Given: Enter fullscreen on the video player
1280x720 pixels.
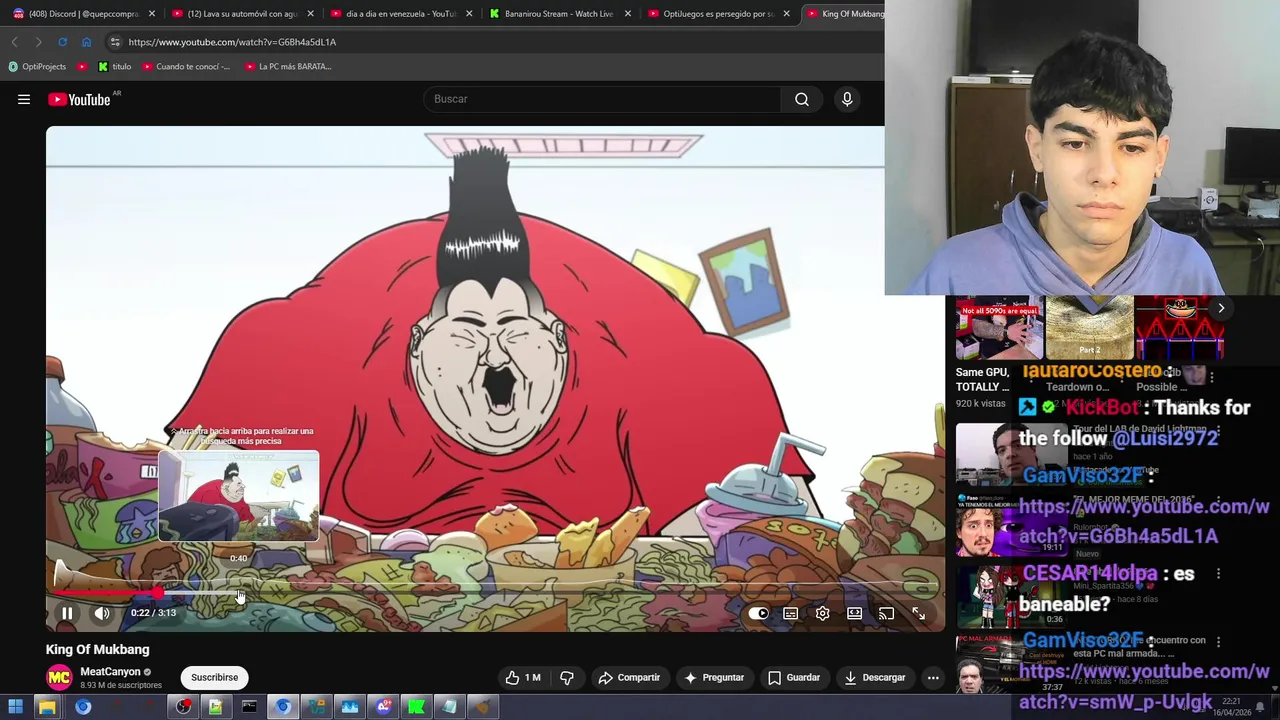Looking at the screenshot, I should click(x=918, y=613).
